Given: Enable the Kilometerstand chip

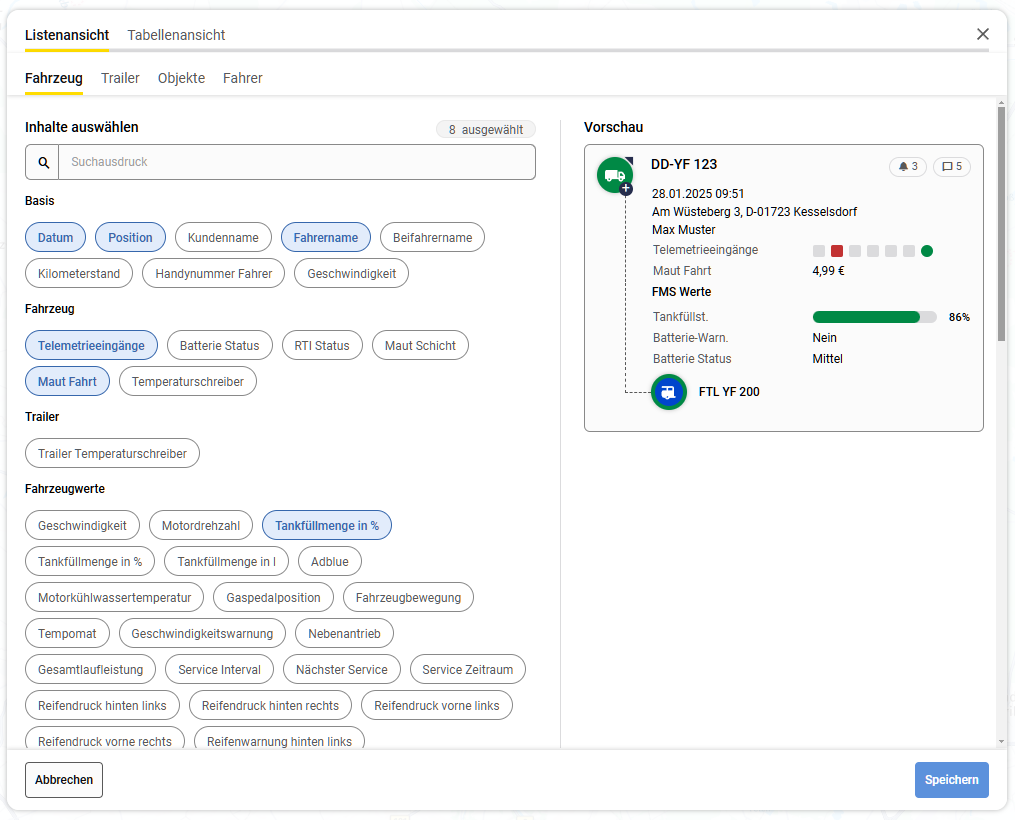Looking at the screenshot, I should coord(79,274).
